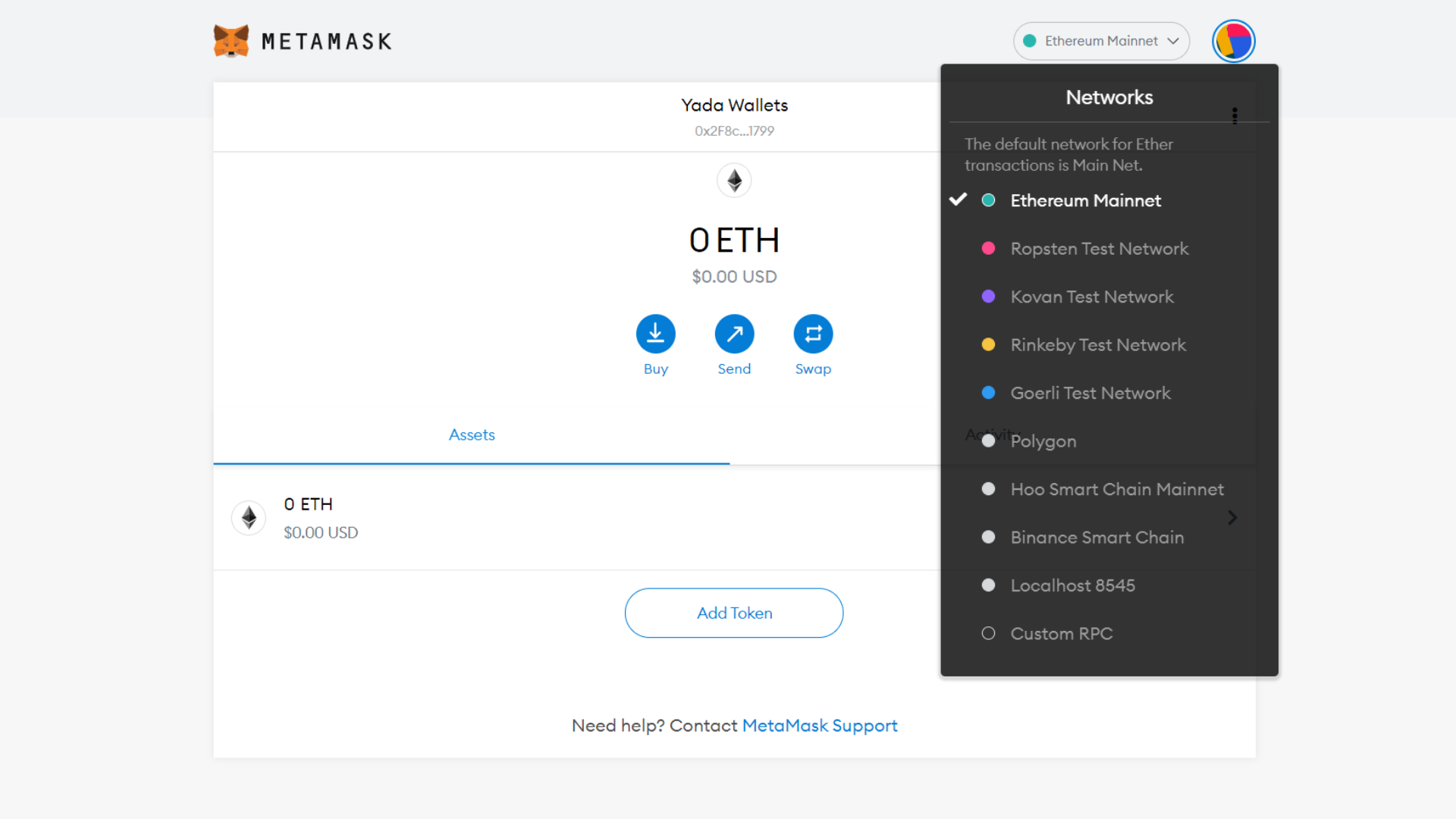
Task: Copy the 0x2F8c...1799 account address
Action: tap(734, 131)
